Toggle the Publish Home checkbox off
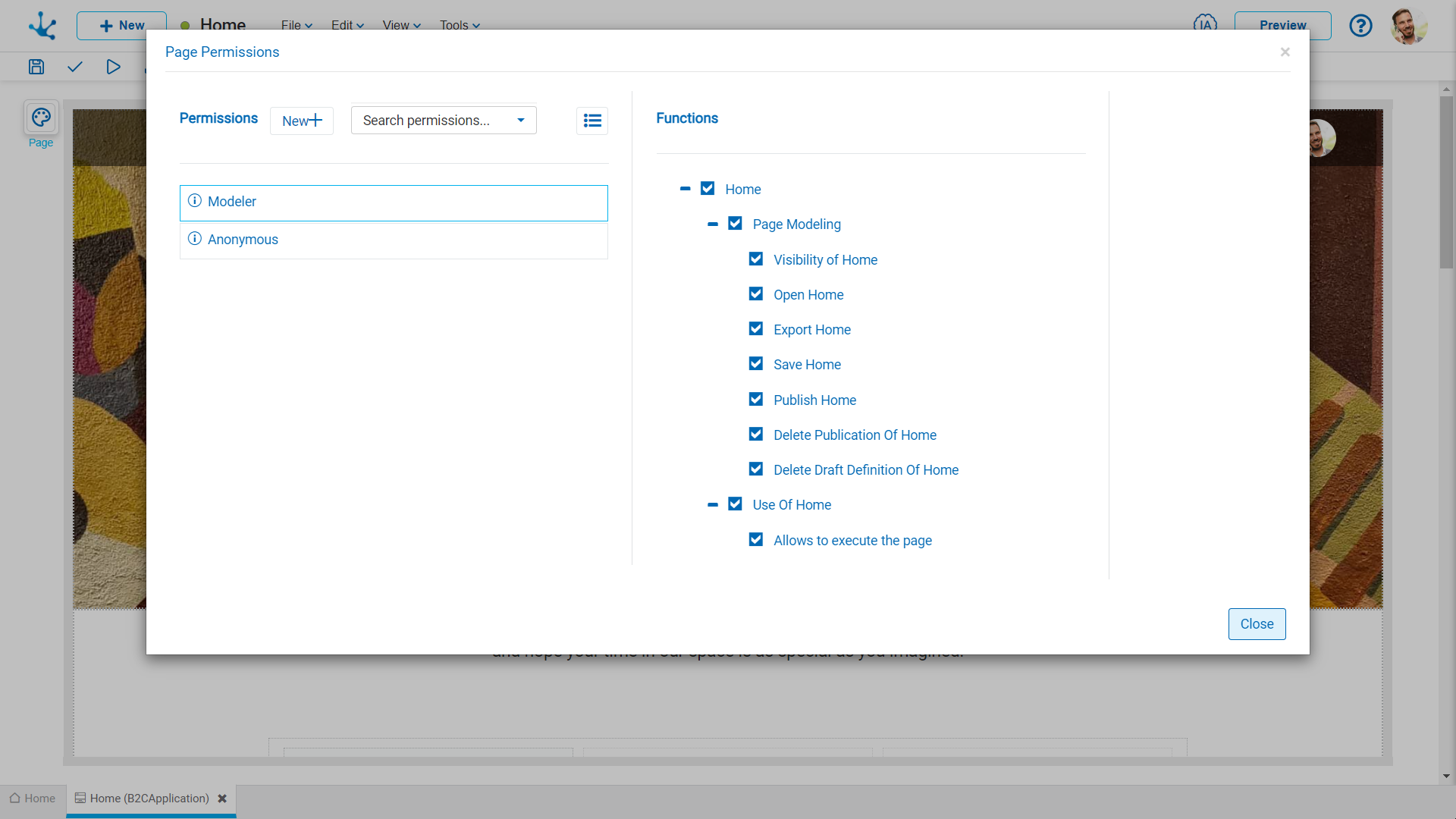Viewport: 1456px width, 819px height. pos(757,399)
